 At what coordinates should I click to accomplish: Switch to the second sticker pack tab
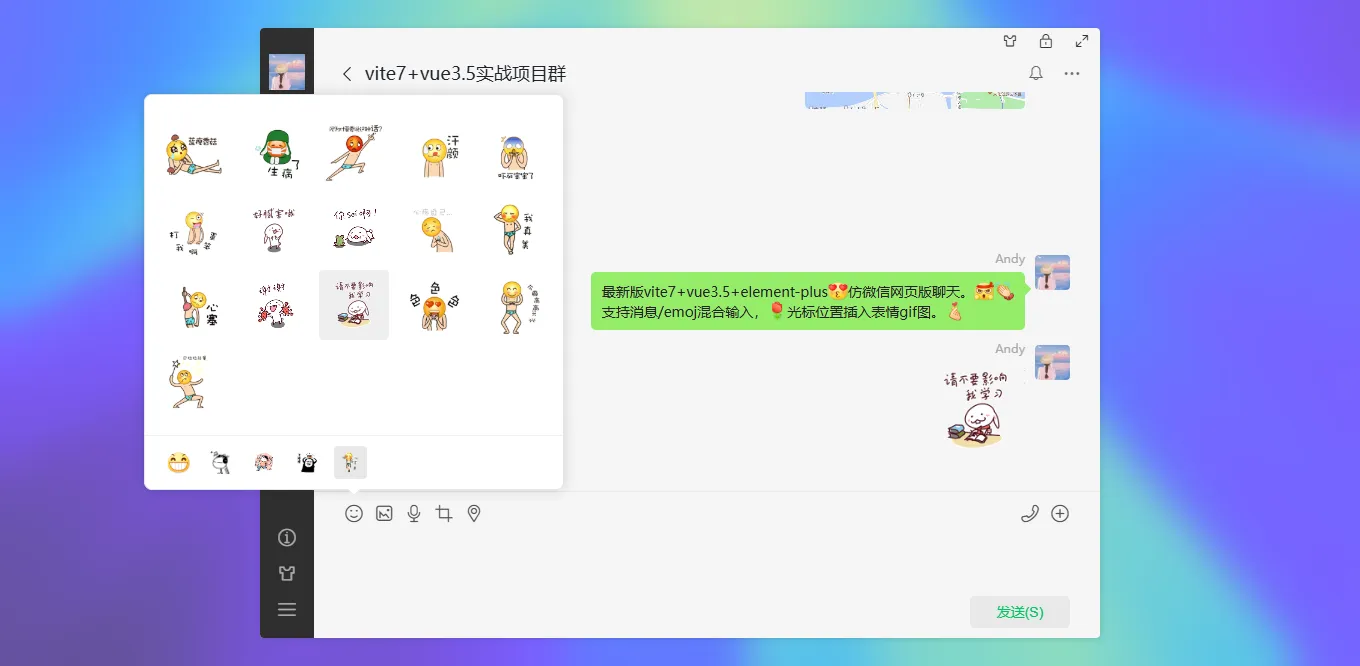[x=221, y=462]
